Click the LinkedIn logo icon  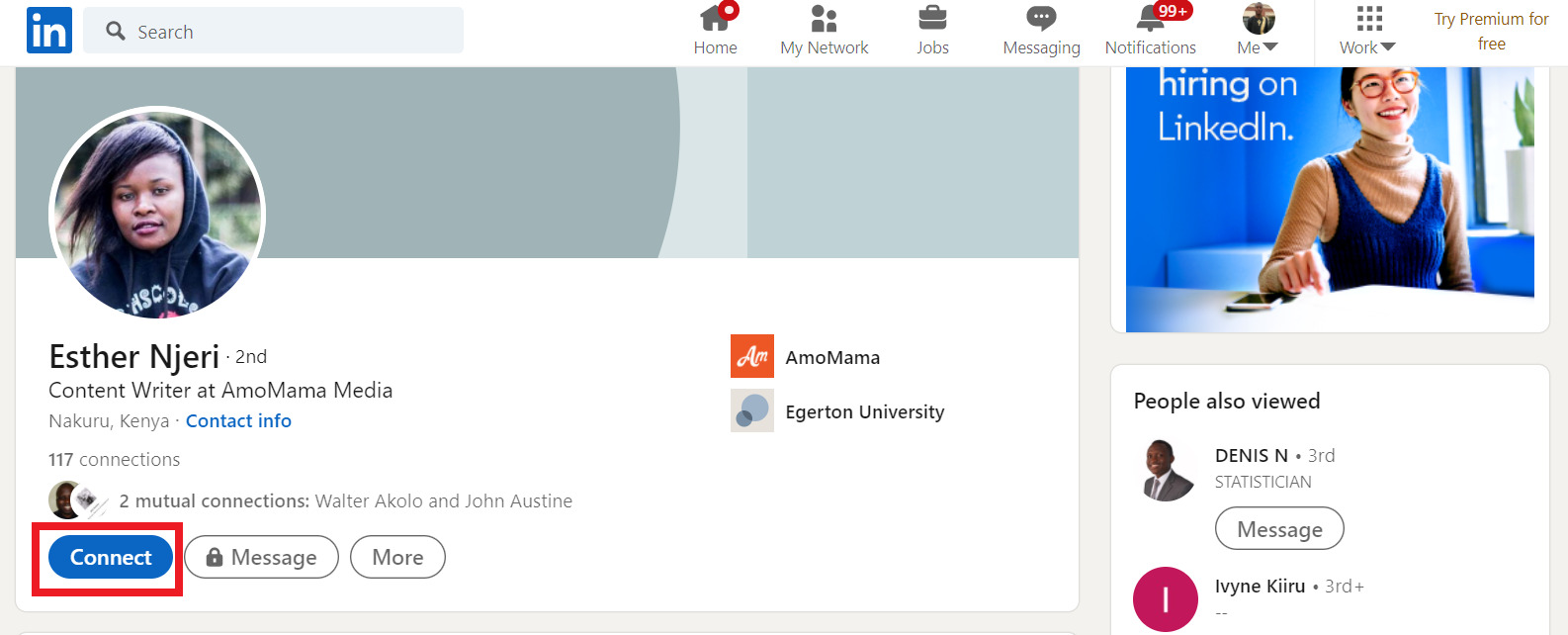[48, 30]
